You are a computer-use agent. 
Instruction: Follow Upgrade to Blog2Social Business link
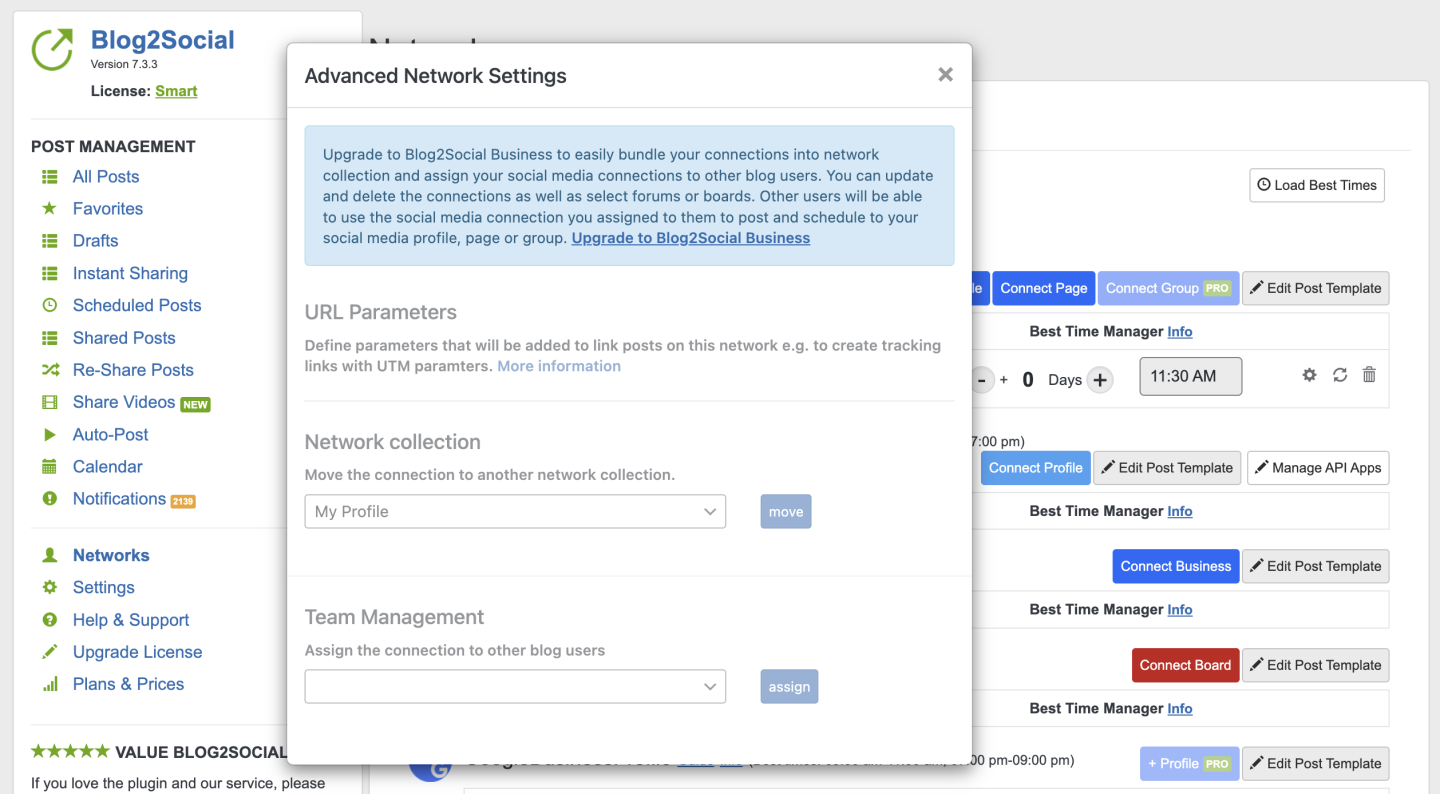click(x=690, y=238)
